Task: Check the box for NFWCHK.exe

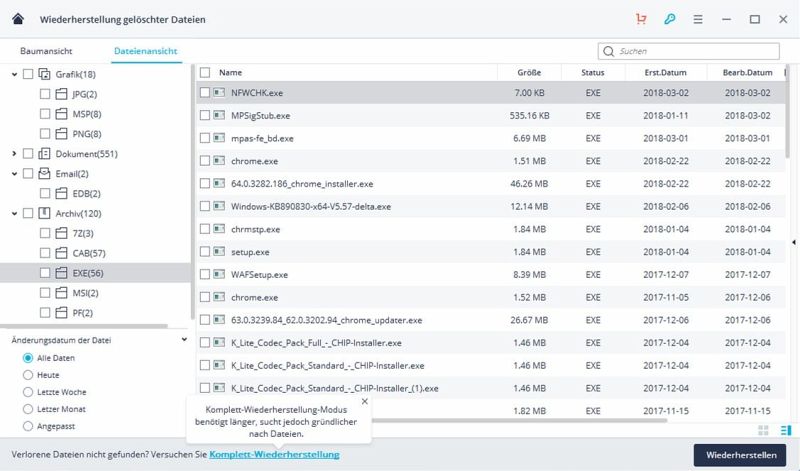Action: (205, 92)
